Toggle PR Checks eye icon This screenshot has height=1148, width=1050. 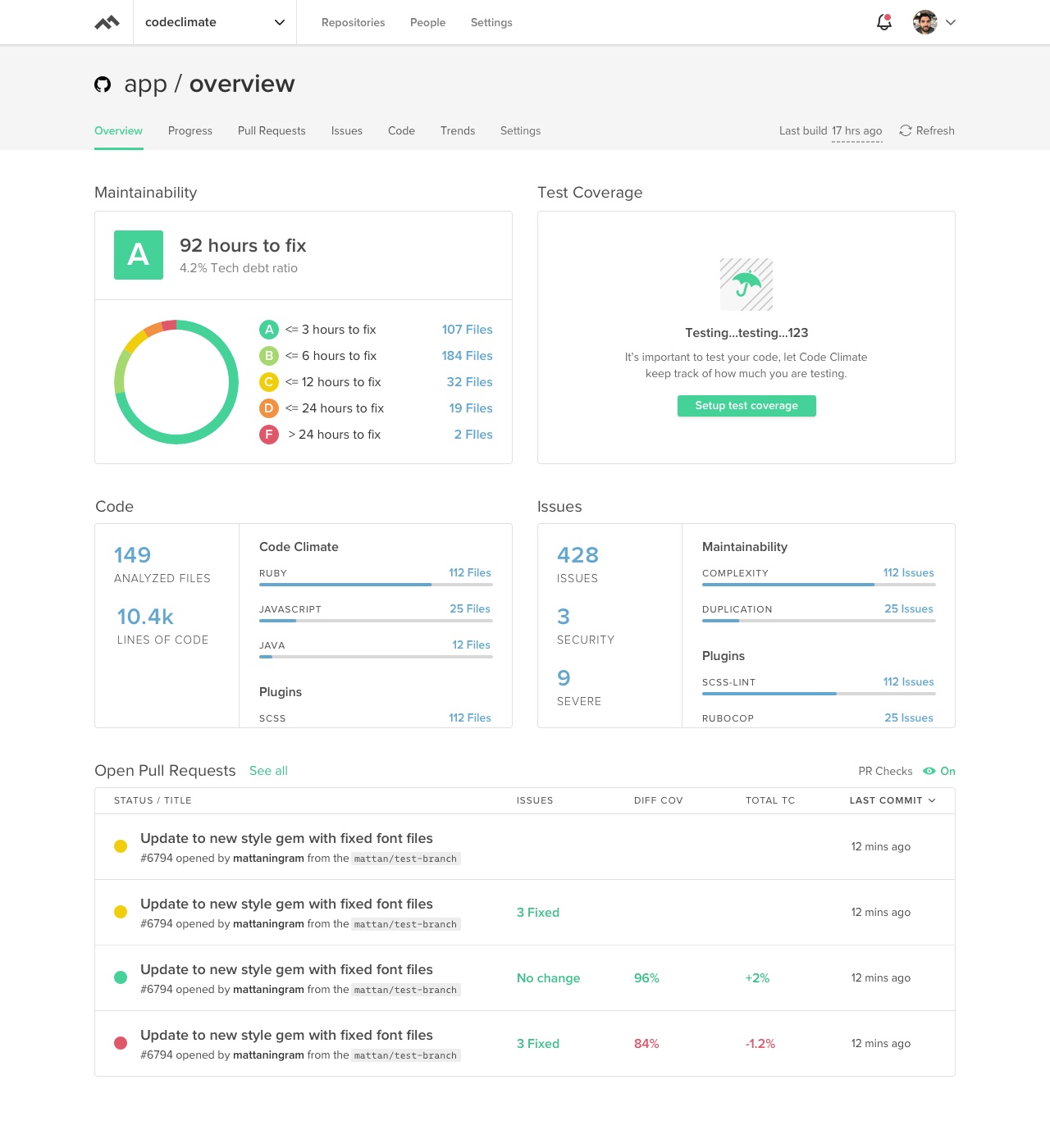[x=929, y=771]
